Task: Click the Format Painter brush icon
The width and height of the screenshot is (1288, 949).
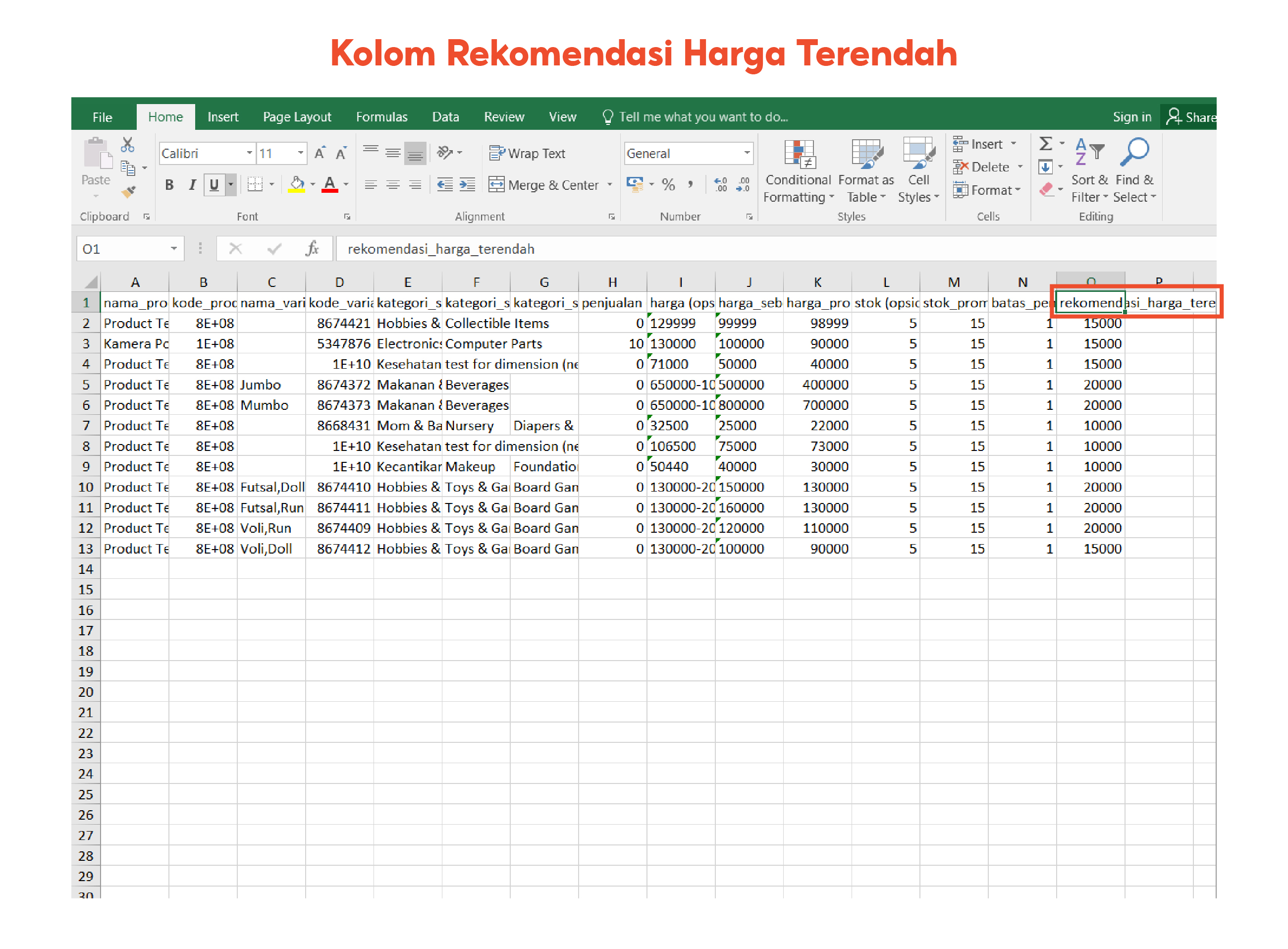Action: [x=128, y=192]
